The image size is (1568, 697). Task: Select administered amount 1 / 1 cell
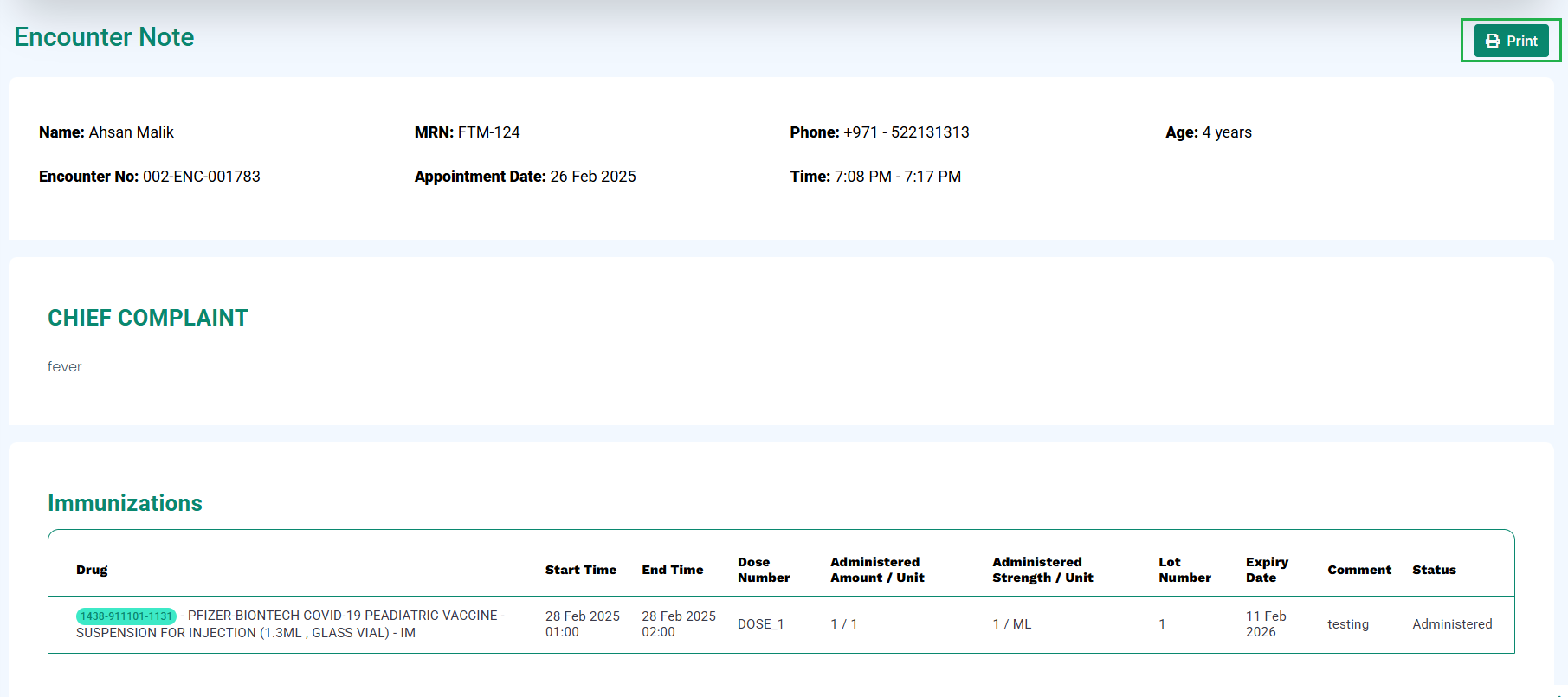844,624
